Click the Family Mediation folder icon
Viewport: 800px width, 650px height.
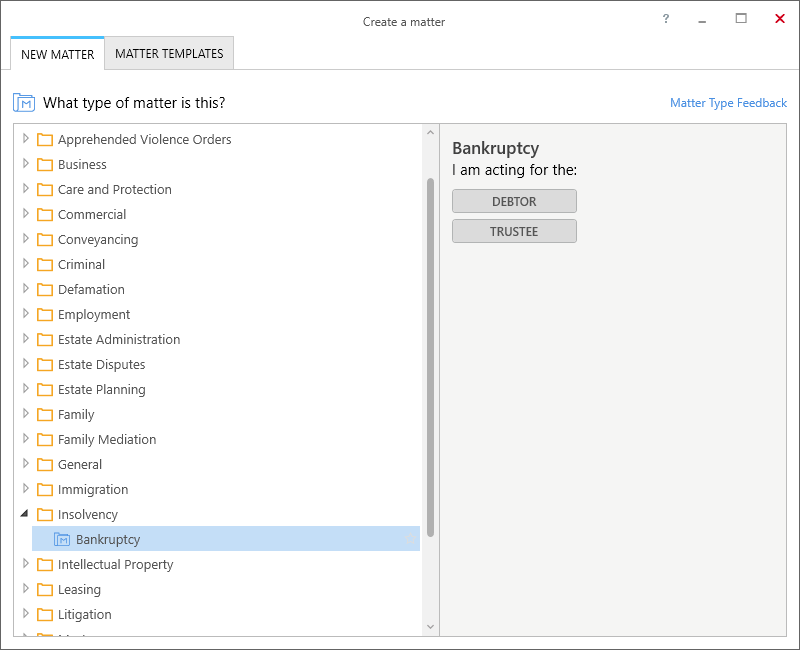[45, 439]
